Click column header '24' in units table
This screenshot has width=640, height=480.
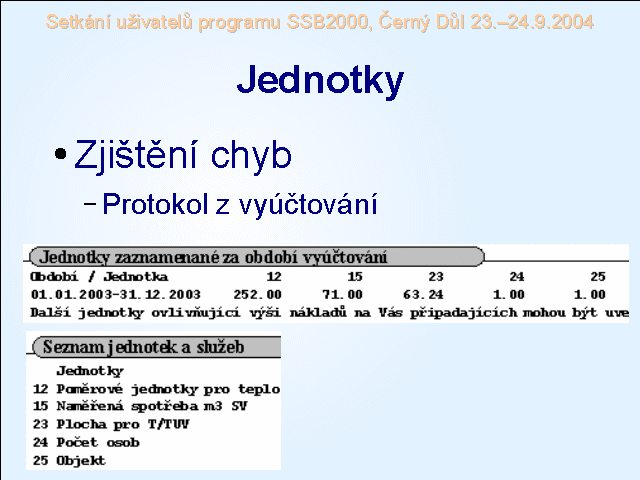(517, 277)
